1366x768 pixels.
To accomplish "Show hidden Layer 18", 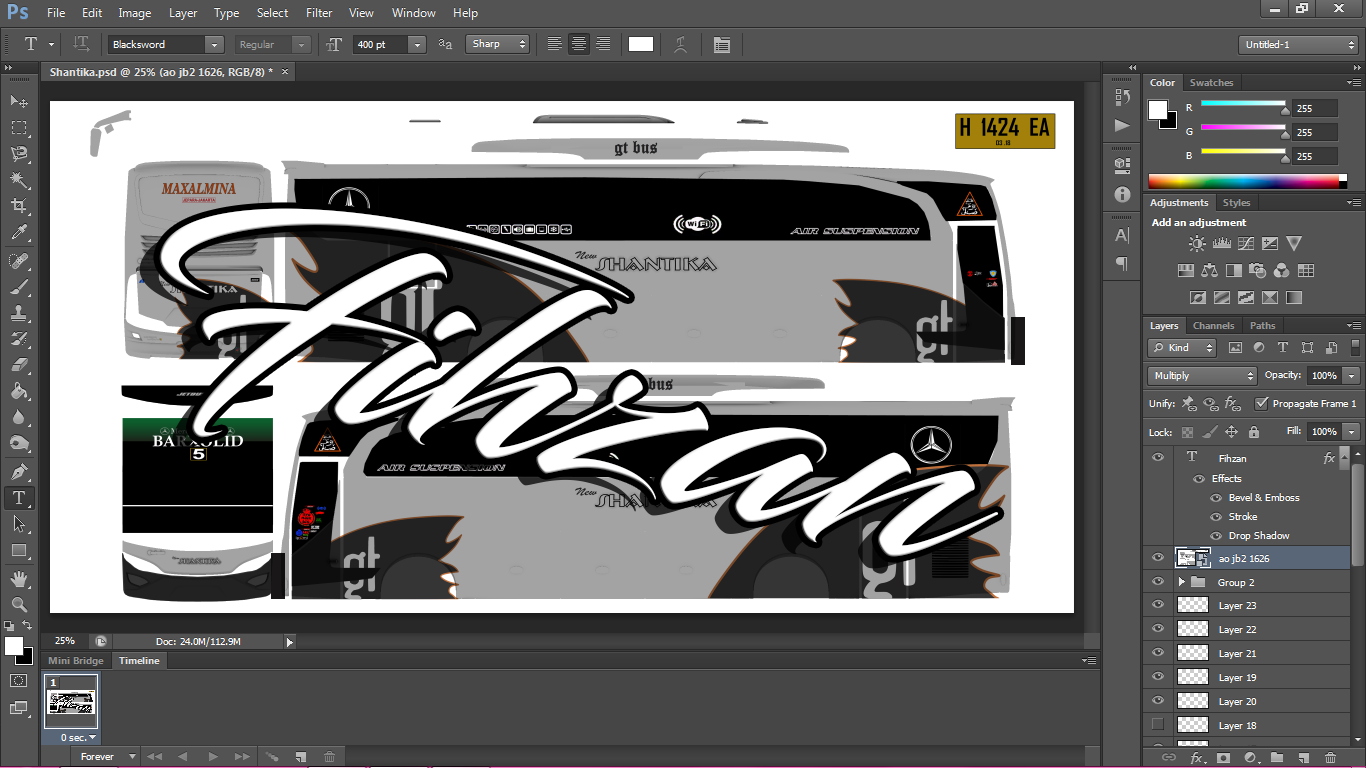I will click(x=1158, y=725).
